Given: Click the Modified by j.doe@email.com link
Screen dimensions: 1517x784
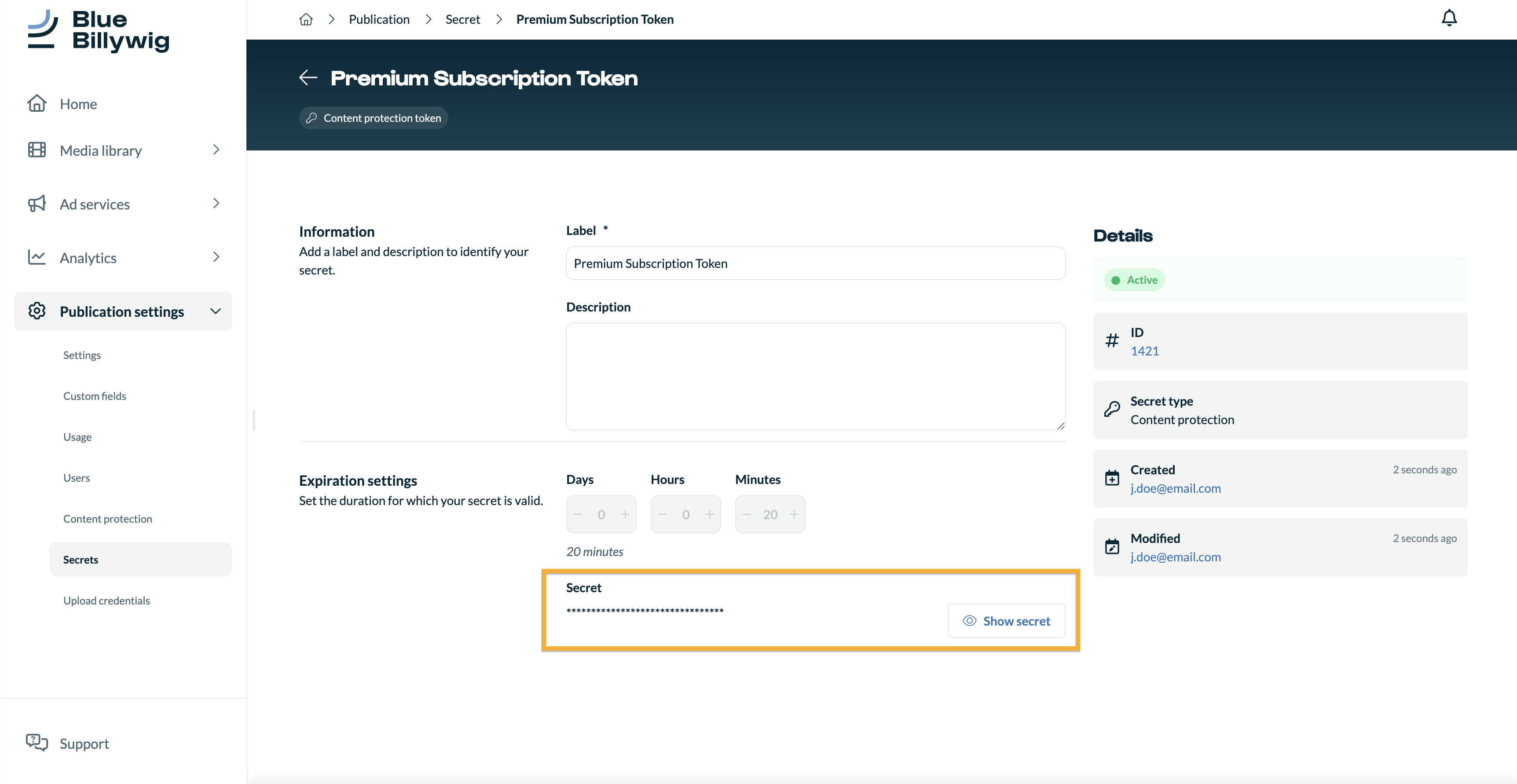Looking at the screenshot, I should click(x=1175, y=557).
